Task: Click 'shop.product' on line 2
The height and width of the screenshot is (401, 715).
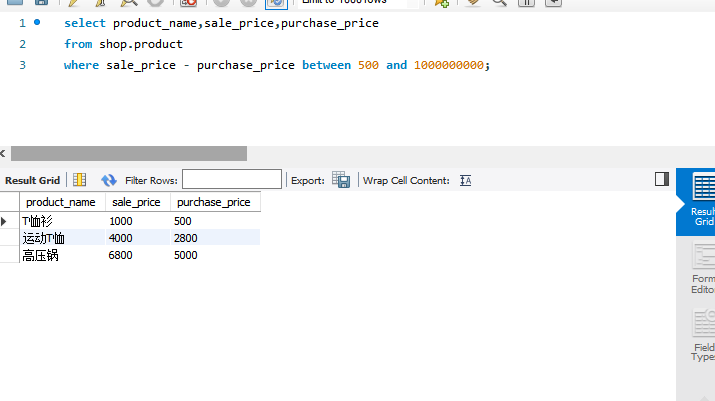Action: coord(141,44)
